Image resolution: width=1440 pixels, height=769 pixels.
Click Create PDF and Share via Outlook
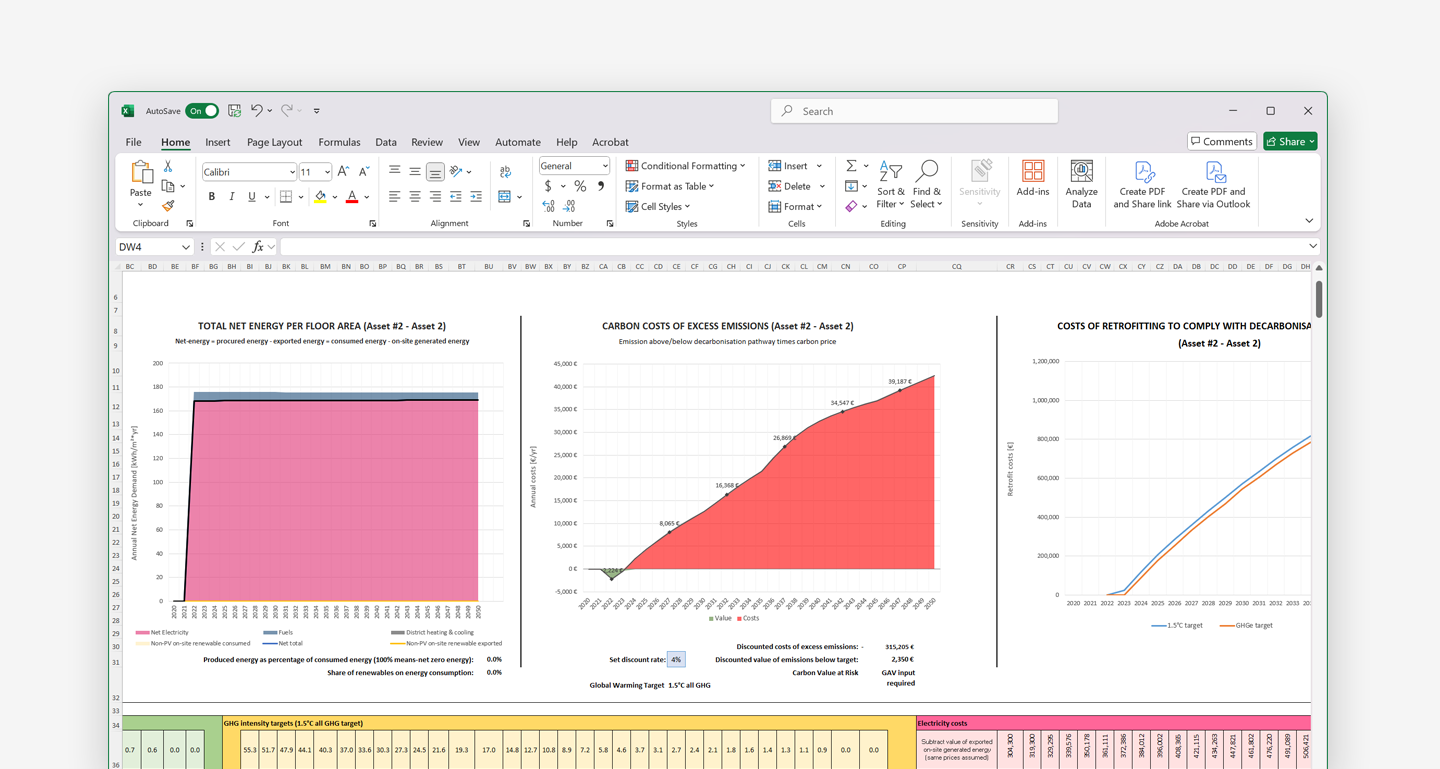[x=1213, y=184]
